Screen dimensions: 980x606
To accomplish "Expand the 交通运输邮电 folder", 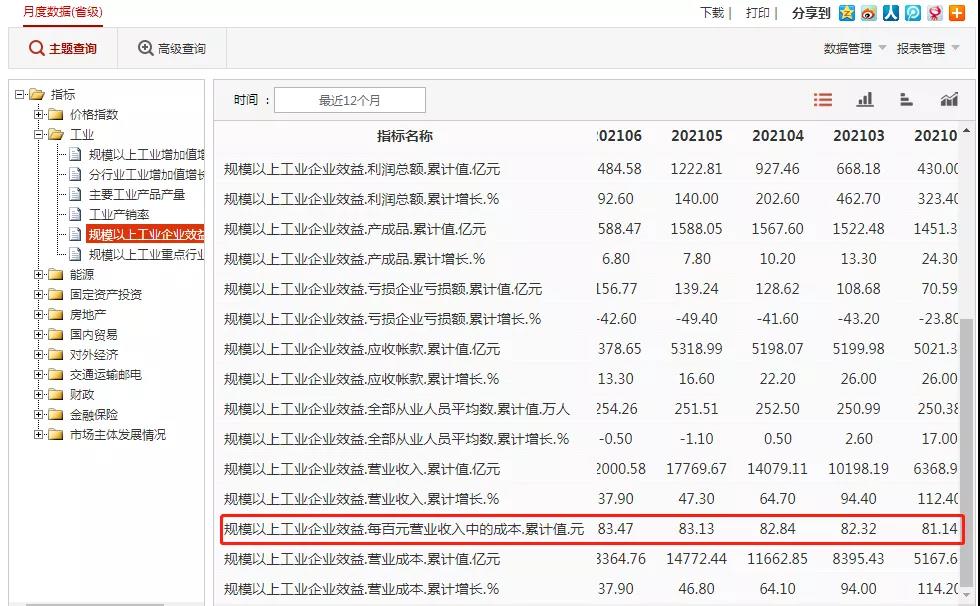I will point(39,374).
